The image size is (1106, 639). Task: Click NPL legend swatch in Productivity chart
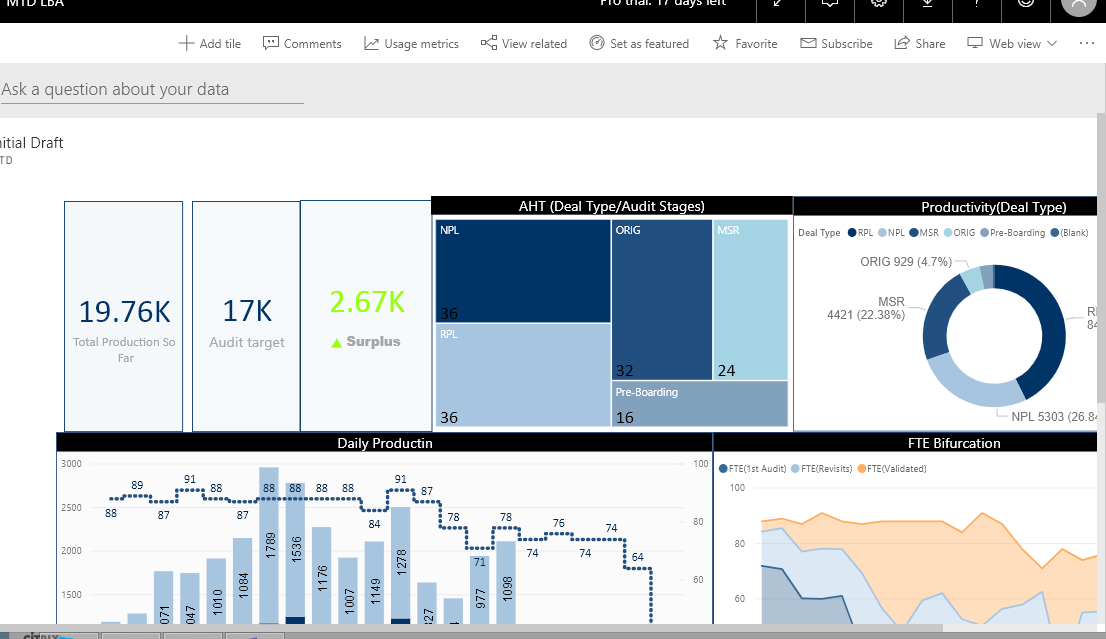(x=882, y=233)
